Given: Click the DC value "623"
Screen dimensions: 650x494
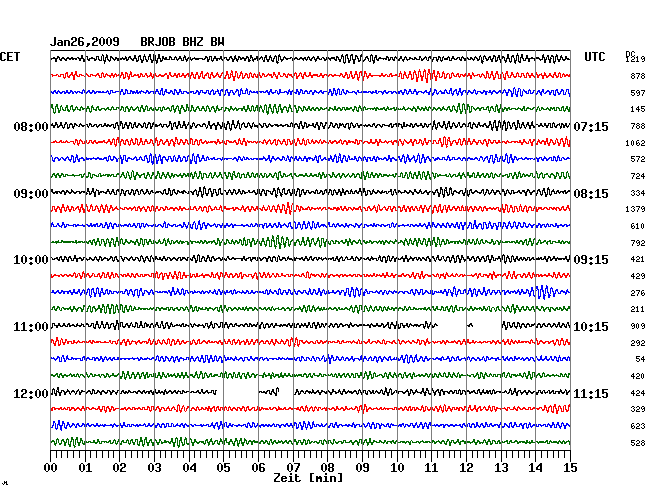Looking at the screenshot, I should [x=638, y=426].
